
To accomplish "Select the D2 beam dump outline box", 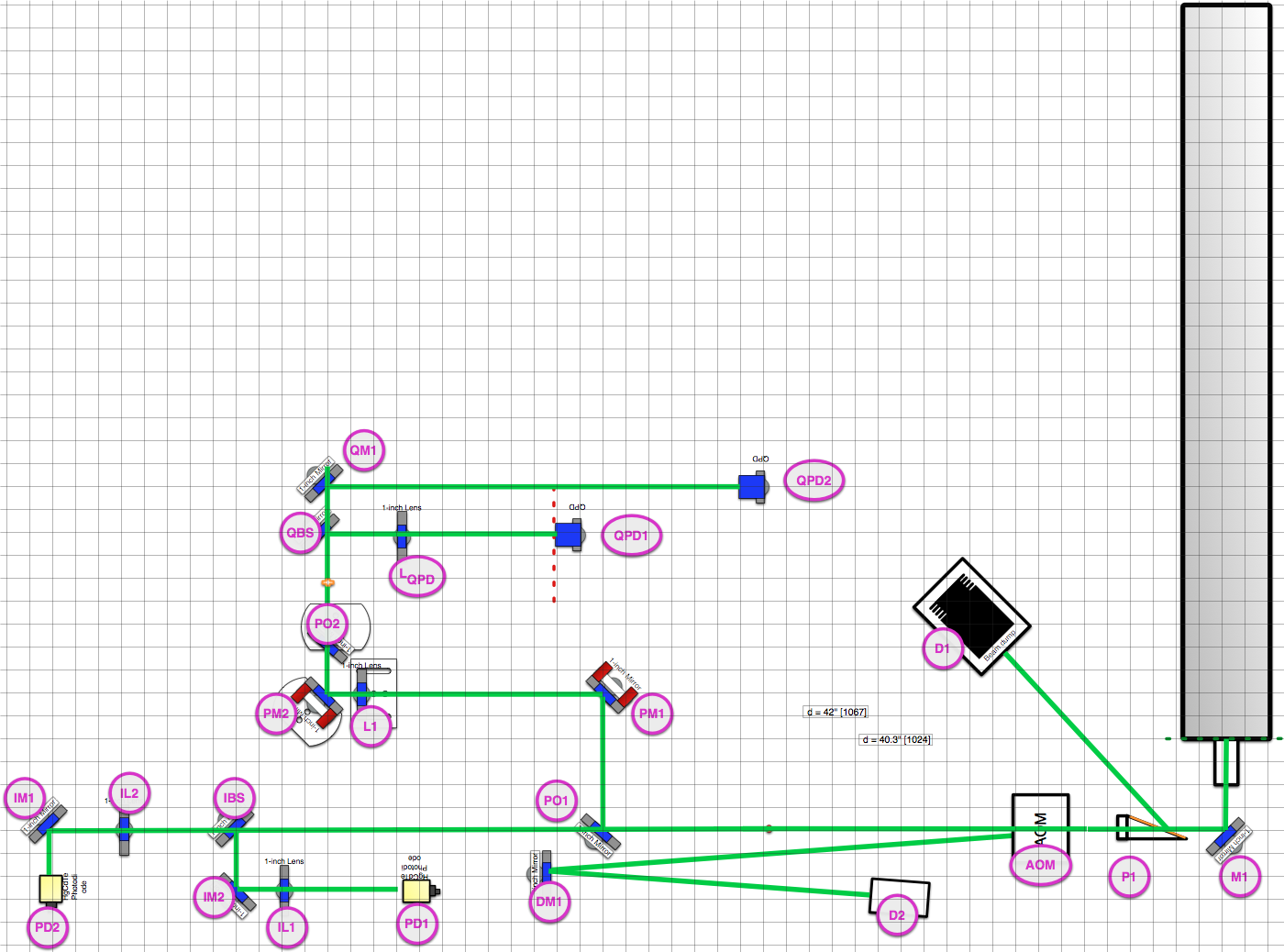I will [899, 896].
